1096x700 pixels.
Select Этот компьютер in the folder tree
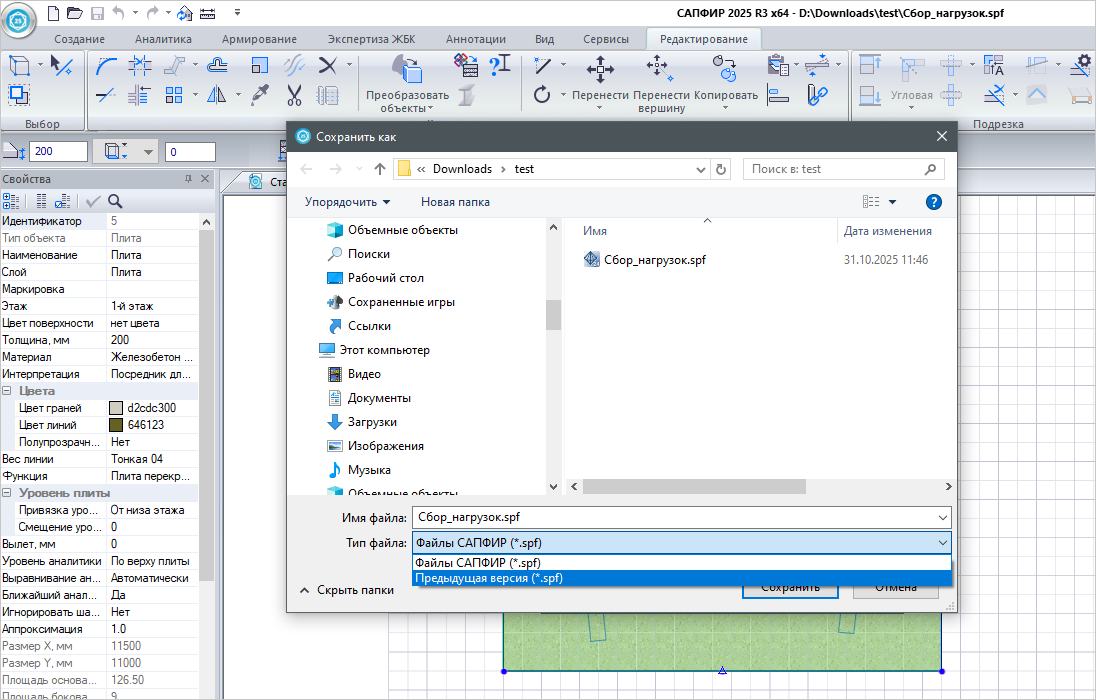384,350
